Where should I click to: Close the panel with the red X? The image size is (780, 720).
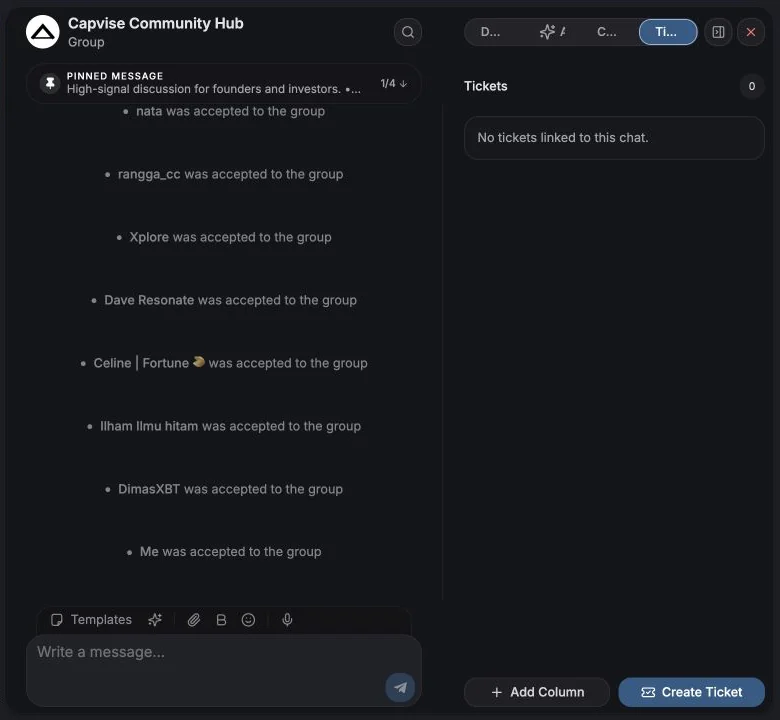tap(751, 32)
